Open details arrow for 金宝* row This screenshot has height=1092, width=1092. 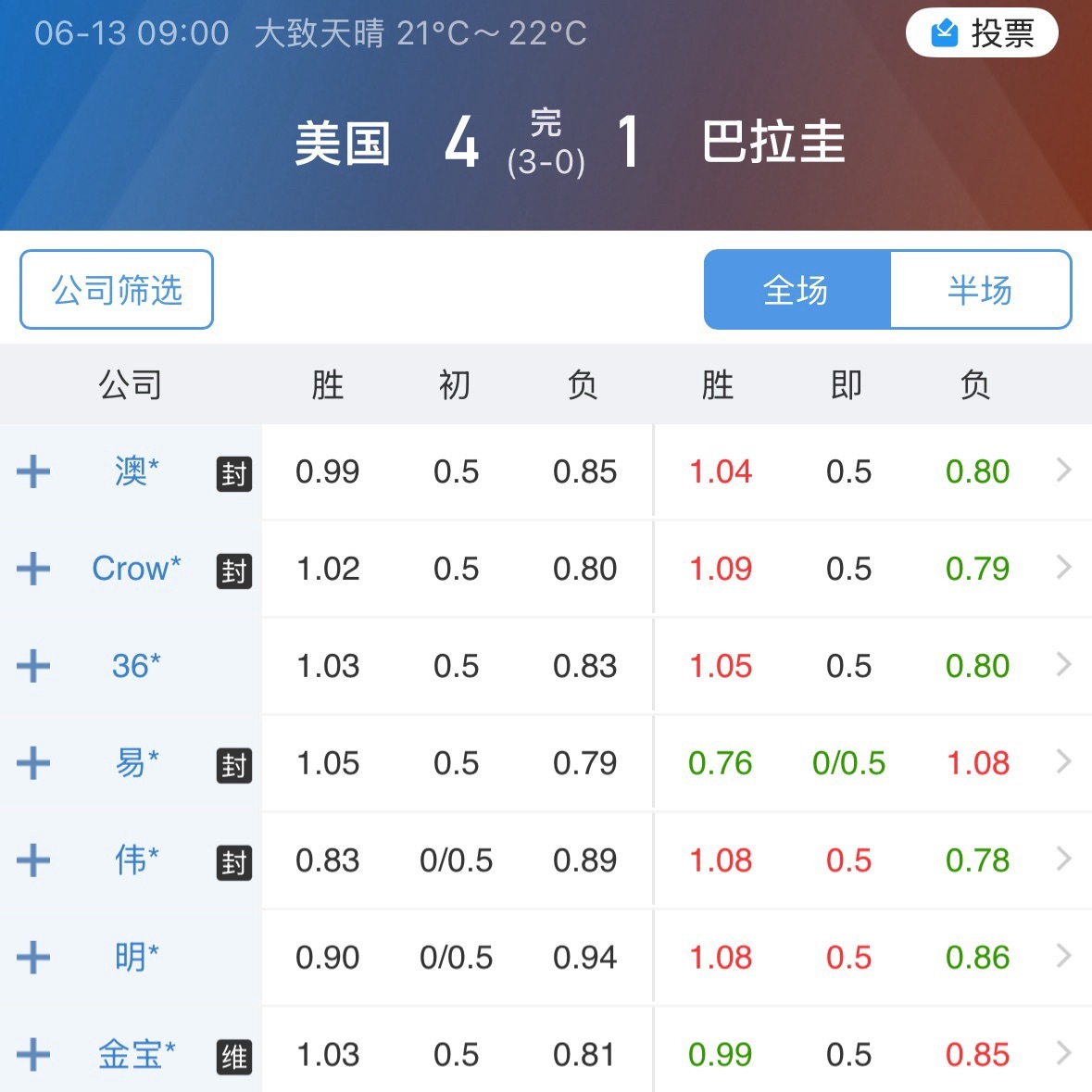(x=1063, y=1053)
